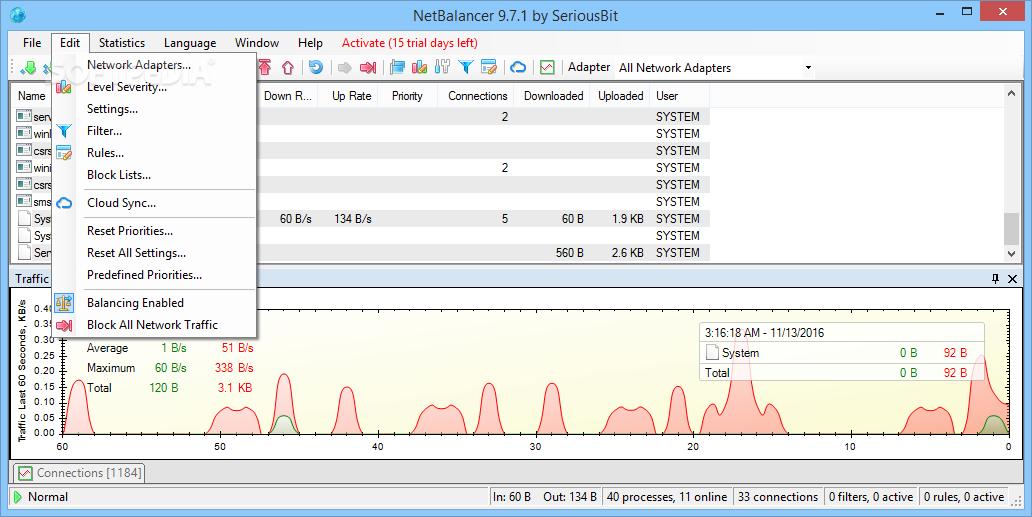The width and height of the screenshot is (1032, 517).
Task: Select Reset Priorities... menu entry
Action: coord(130,231)
